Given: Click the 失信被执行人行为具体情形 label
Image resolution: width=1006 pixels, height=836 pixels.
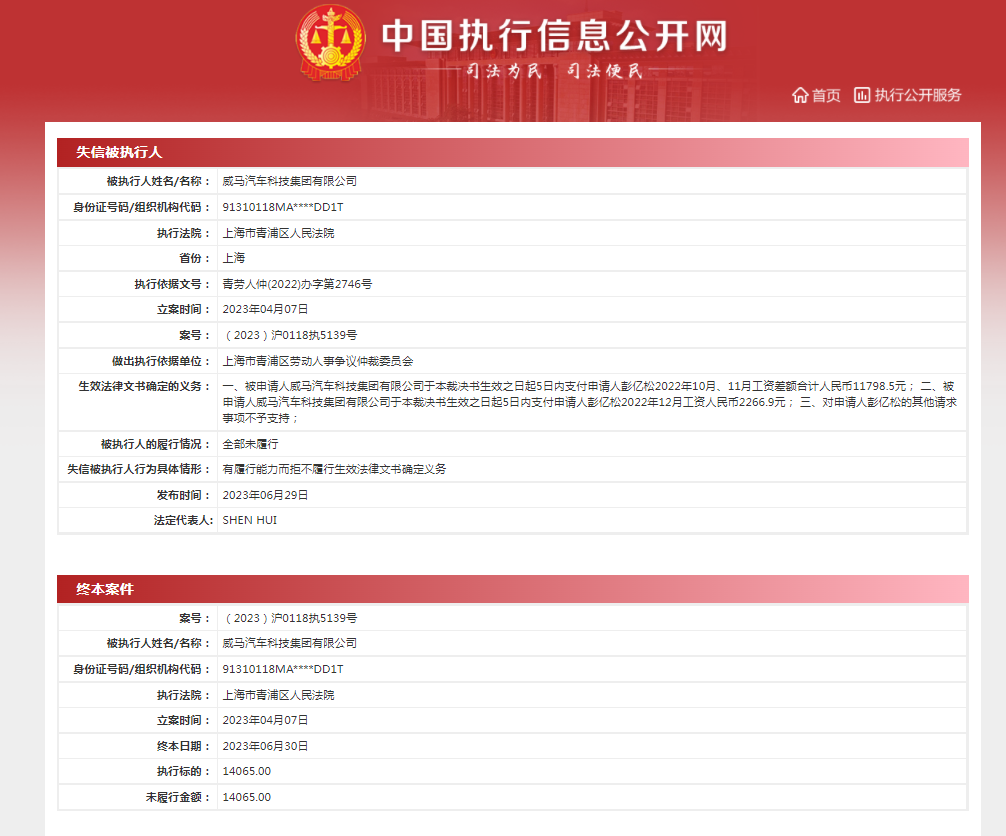Looking at the screenshot, I should pos(139,469).
